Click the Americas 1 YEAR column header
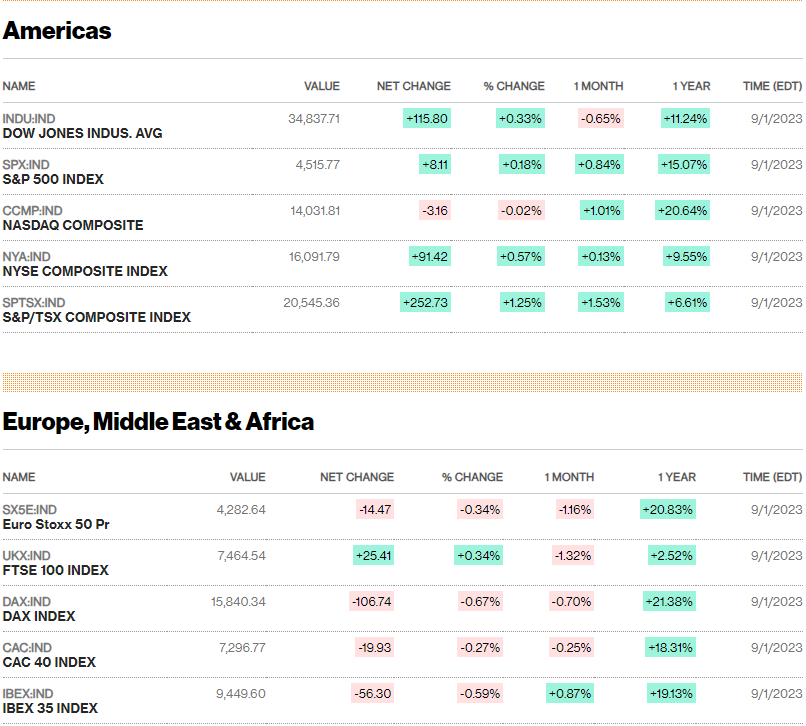Viewport: 806px width, 726px height. tap(691, 86)
